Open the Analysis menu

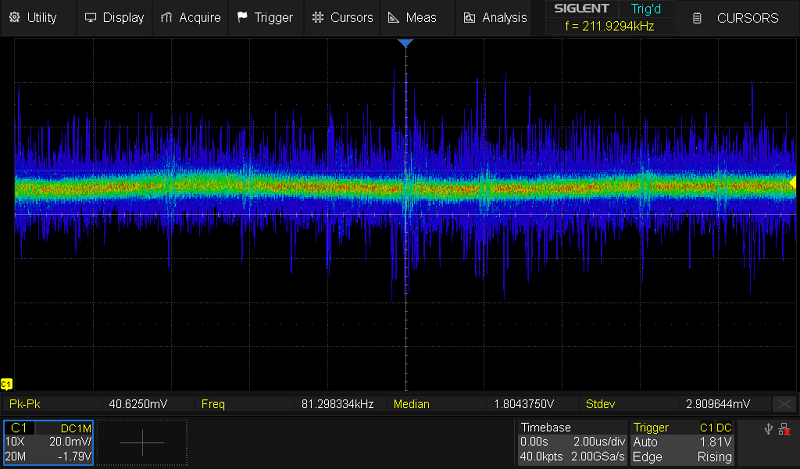[x=495, y=17]
